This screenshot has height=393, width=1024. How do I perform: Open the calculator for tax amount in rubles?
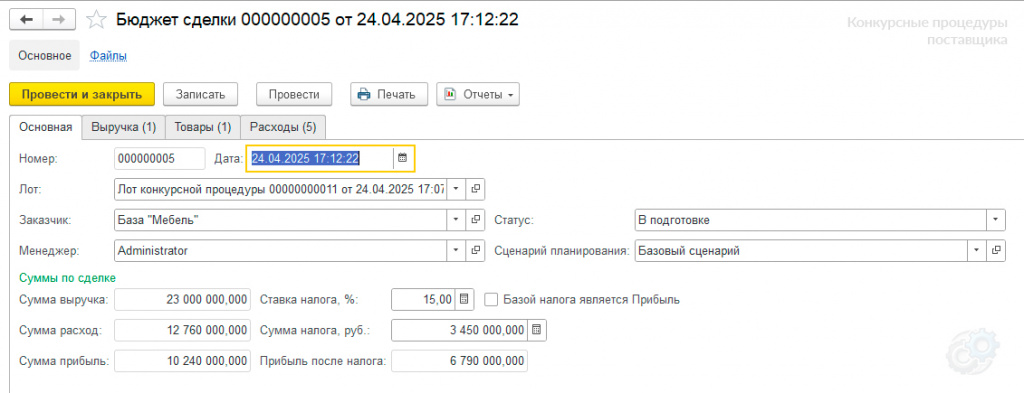(536, 330)
